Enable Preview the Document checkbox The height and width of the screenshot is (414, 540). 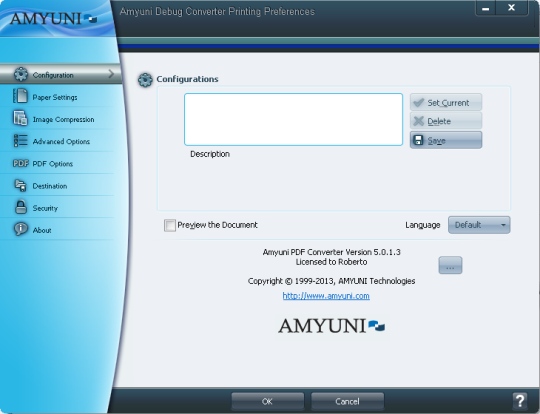coord(170,225)
